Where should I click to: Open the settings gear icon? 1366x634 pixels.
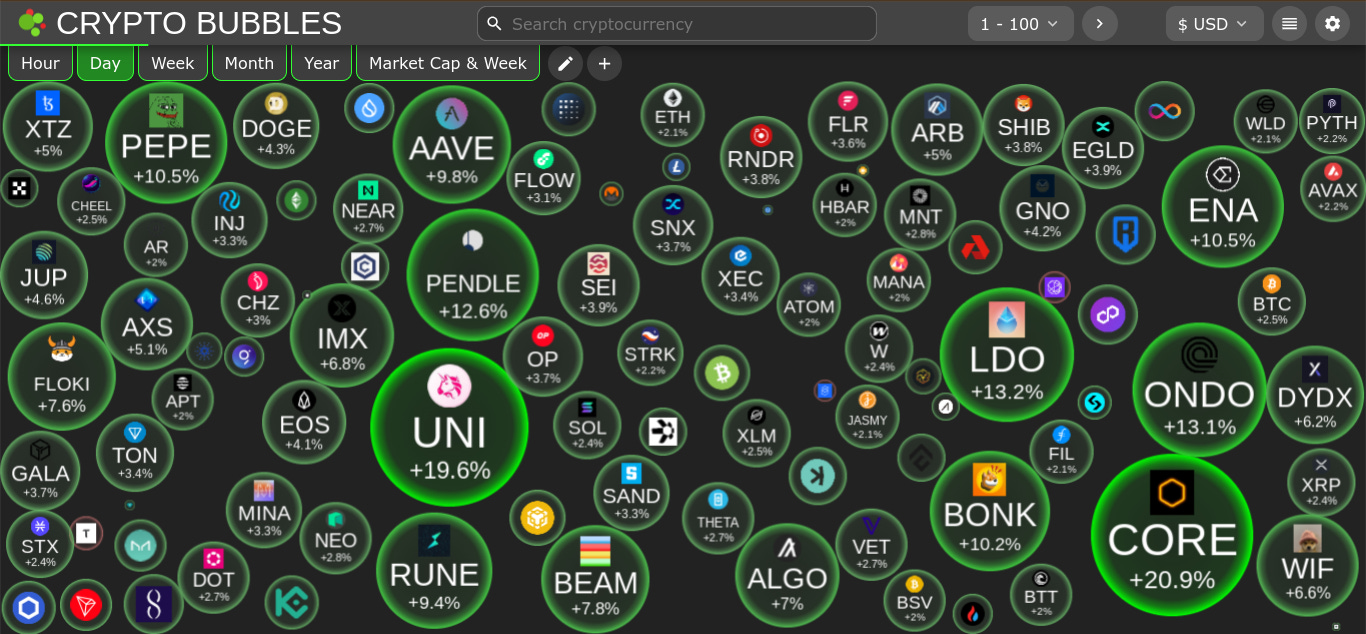1332,24
